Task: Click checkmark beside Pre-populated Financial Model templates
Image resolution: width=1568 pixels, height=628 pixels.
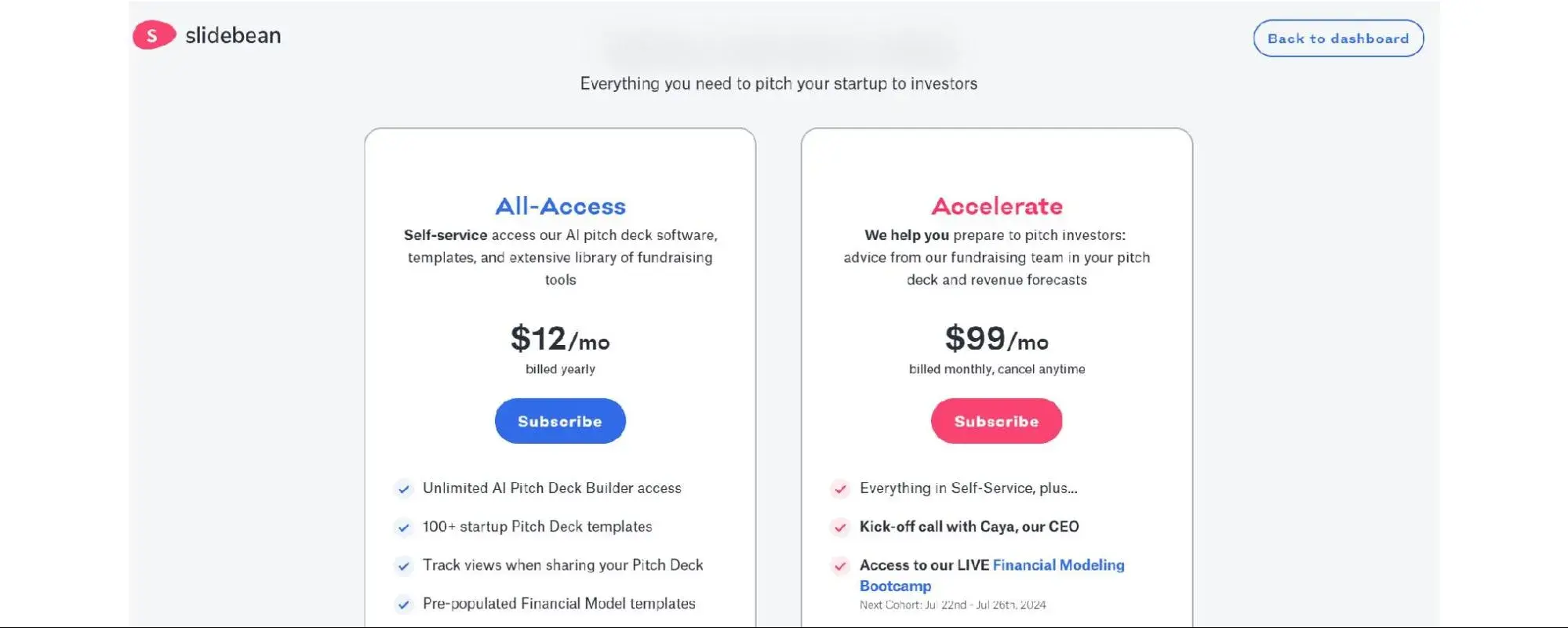Action: (x=404, y=604)
